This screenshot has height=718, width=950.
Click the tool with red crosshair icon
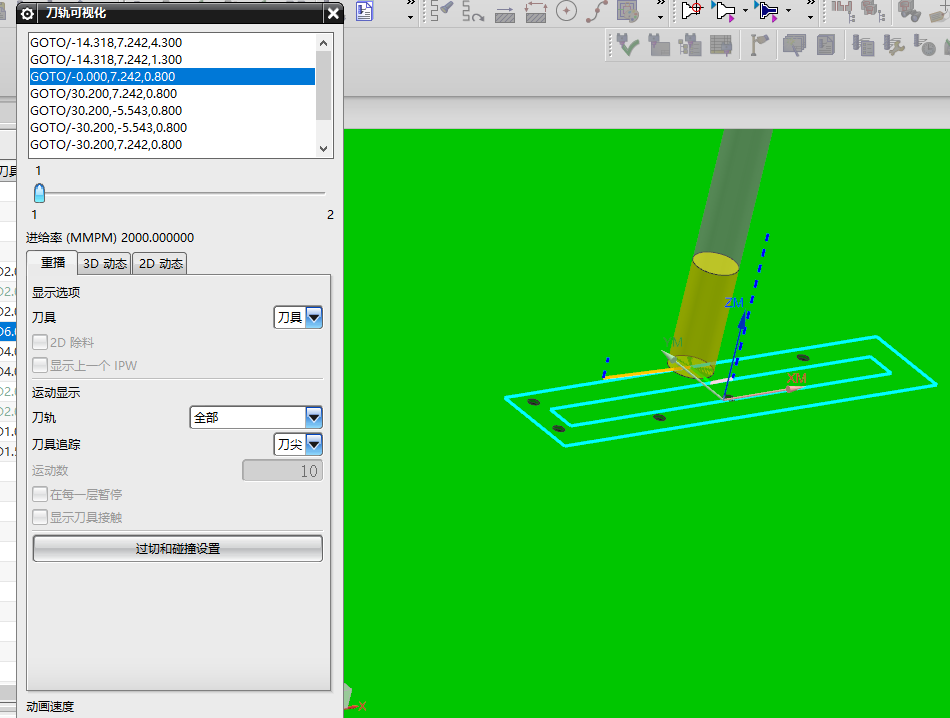point(691,10)
